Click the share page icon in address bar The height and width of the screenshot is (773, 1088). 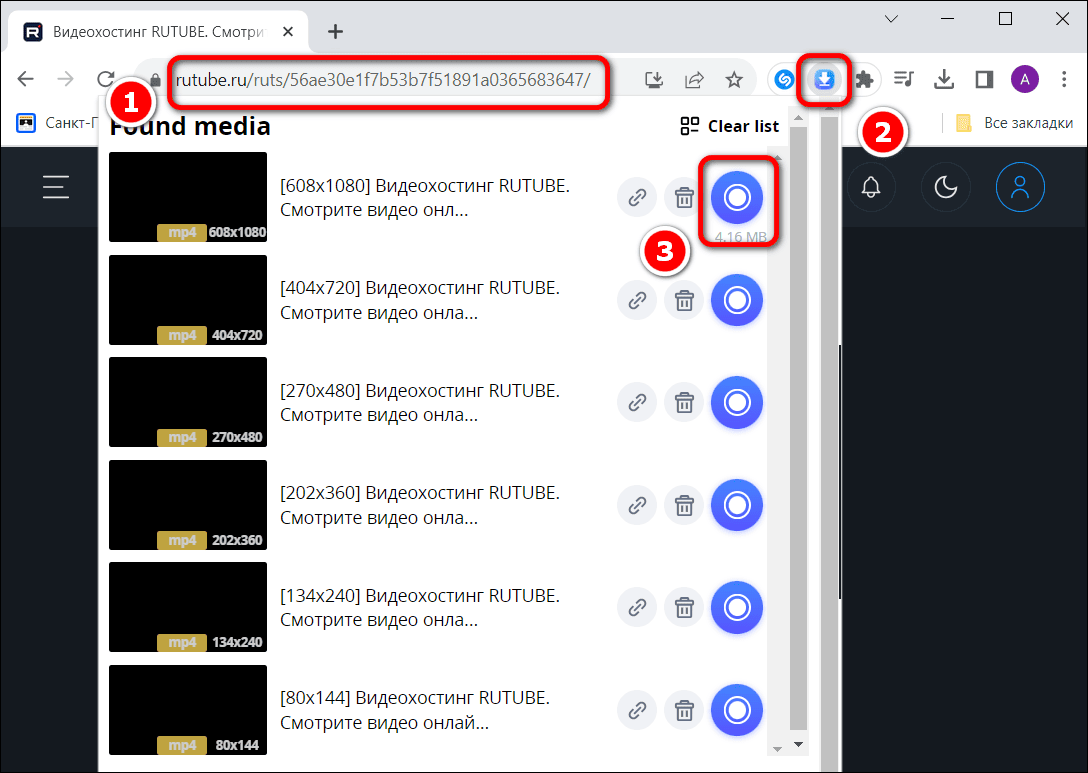tap(694, 80)
